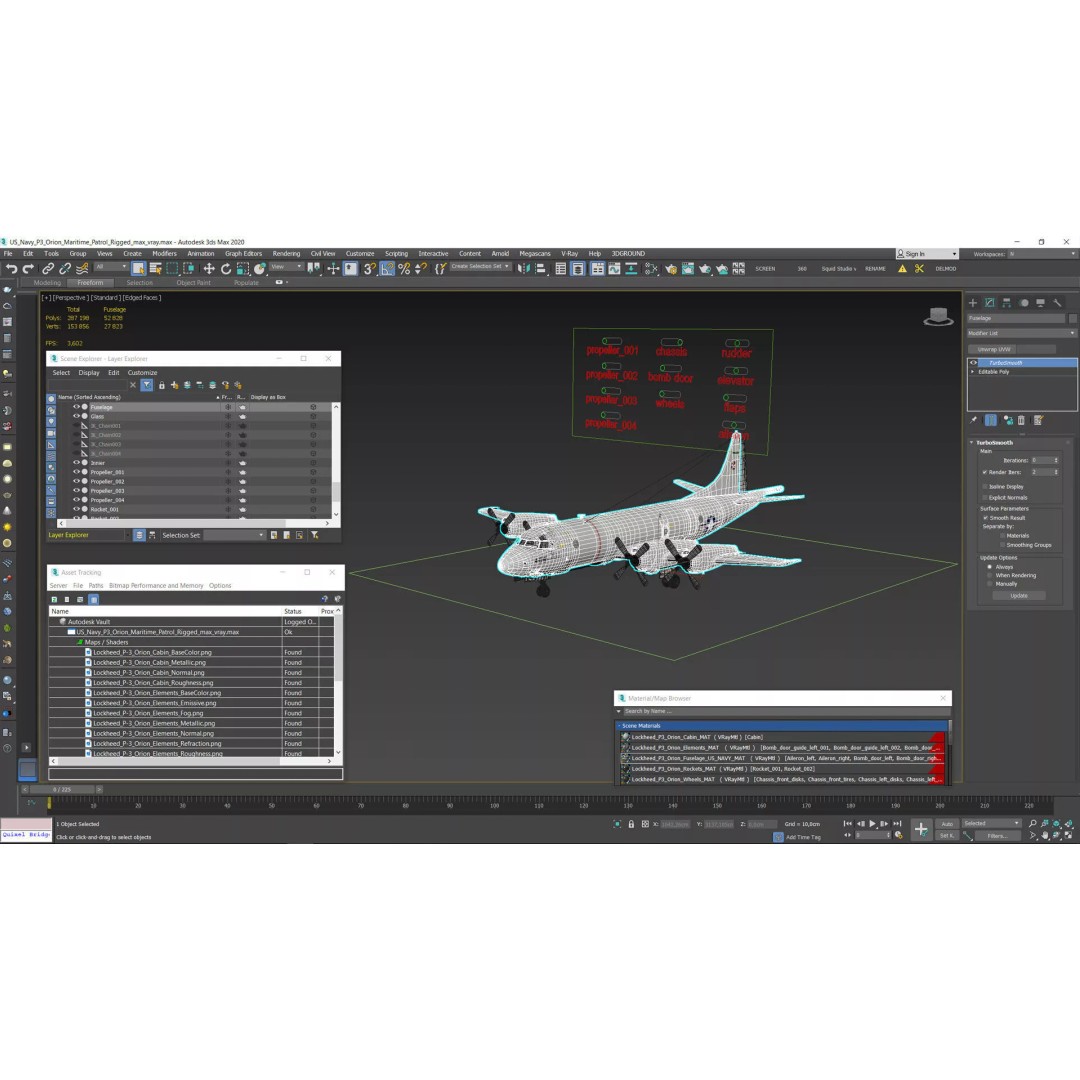
Task: Open Select by Name tool
Action: tap(156, 269)
